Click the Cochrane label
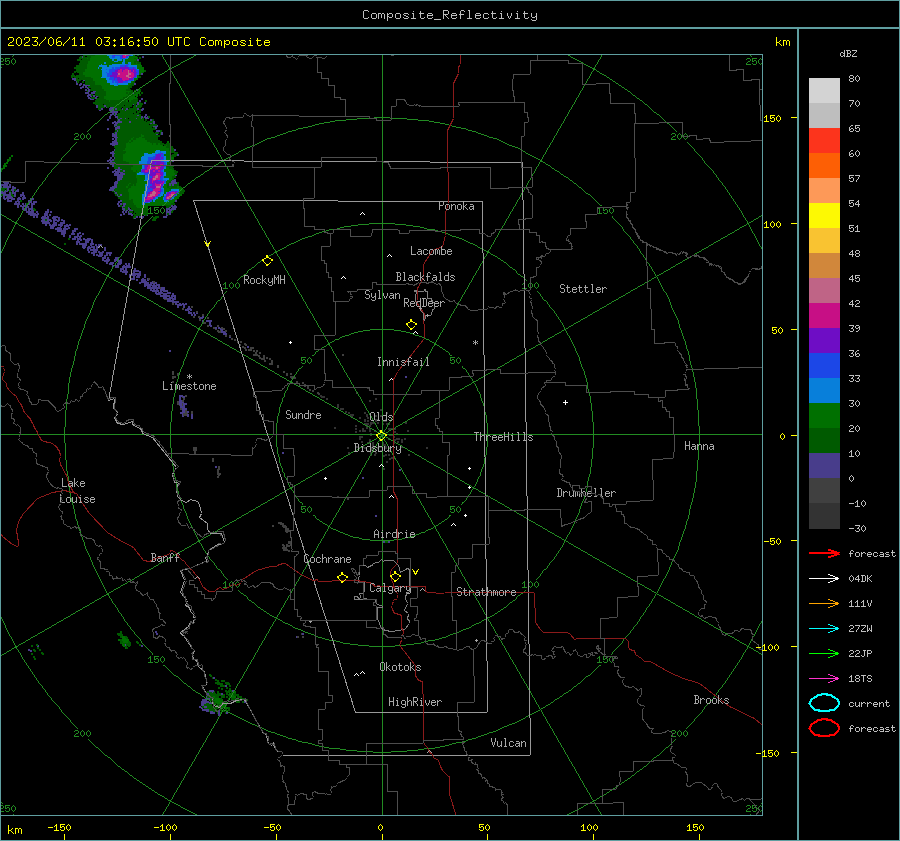The image size is (900, 841). [327, 559]
